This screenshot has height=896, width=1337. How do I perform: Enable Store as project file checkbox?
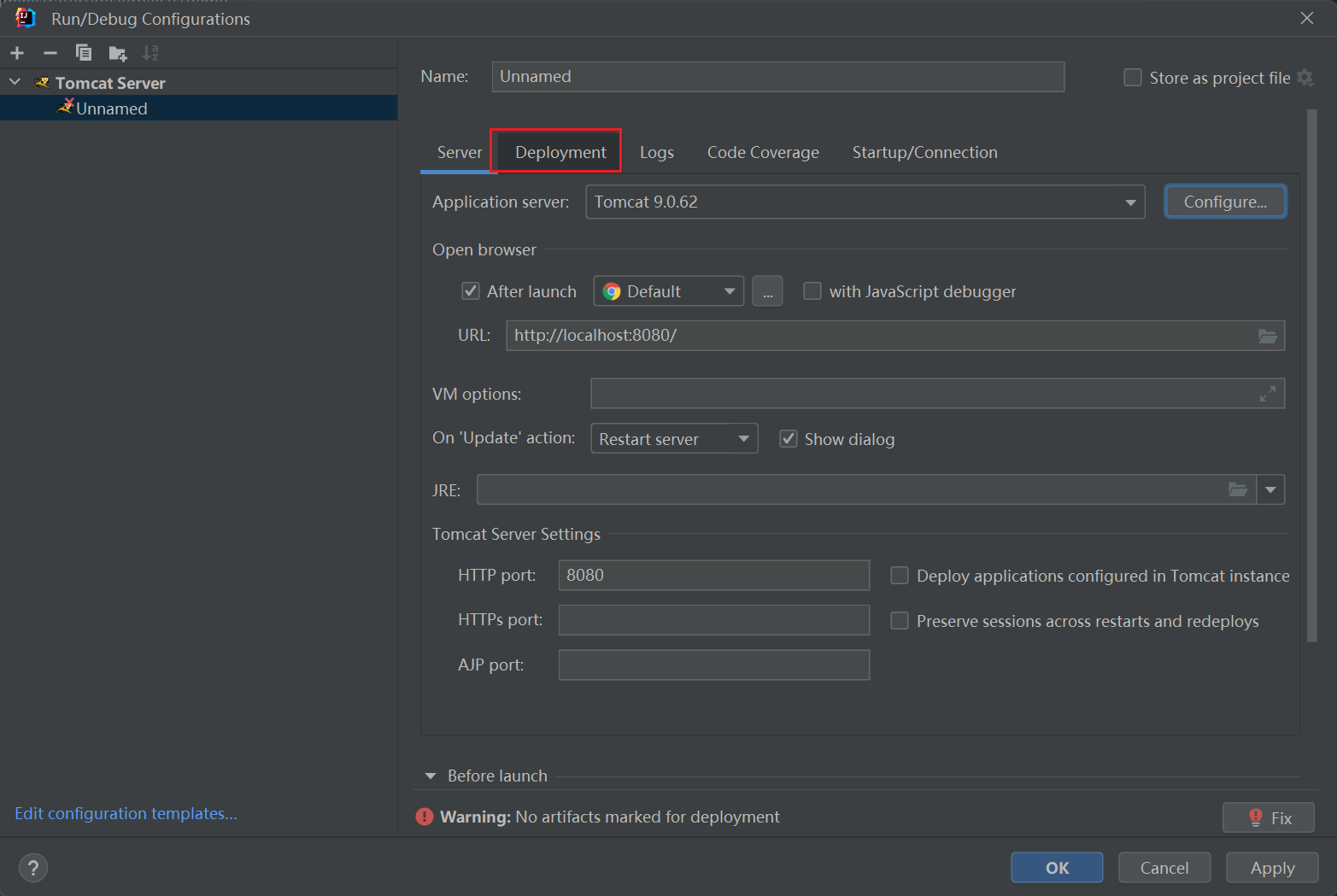tap(1133, 78)
